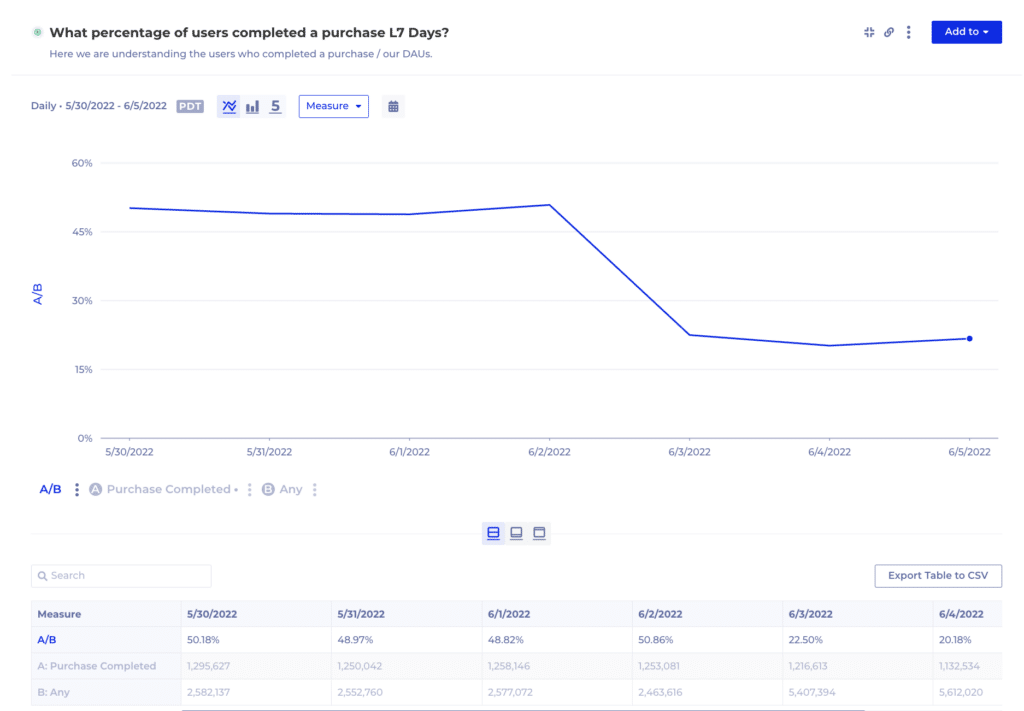Open the Add to dropdown button

[966, 31]
